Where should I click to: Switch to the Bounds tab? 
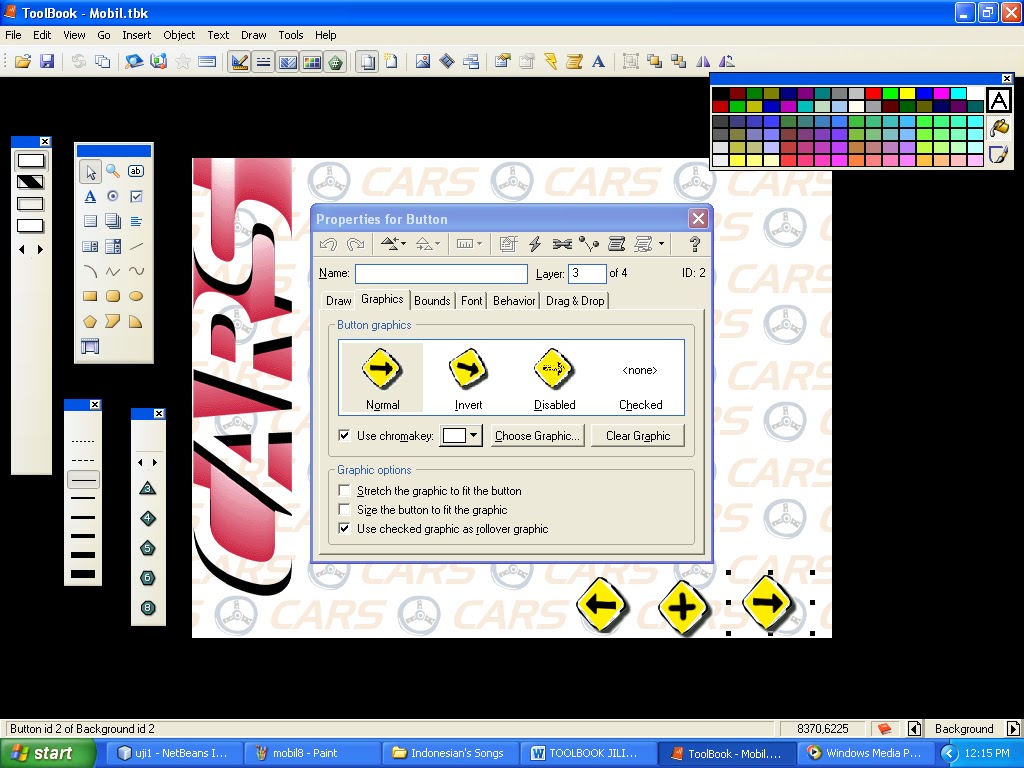[432, 301]
